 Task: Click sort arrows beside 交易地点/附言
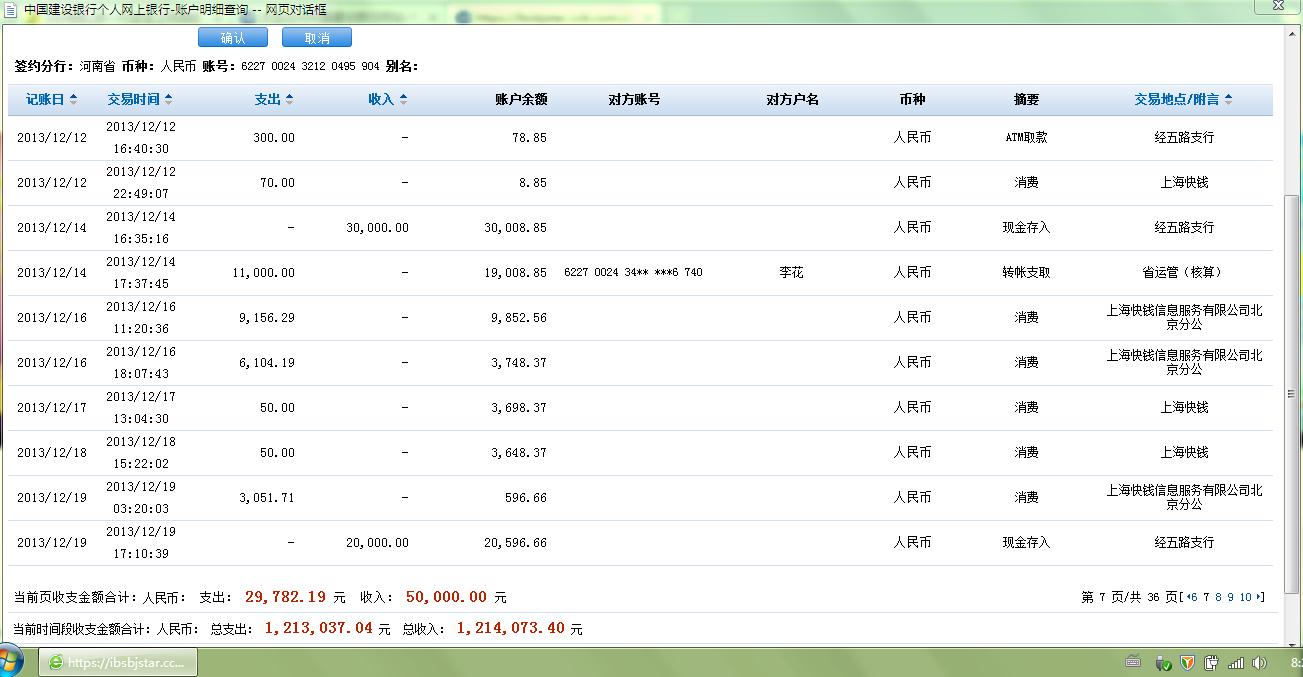coord(1228,100)
